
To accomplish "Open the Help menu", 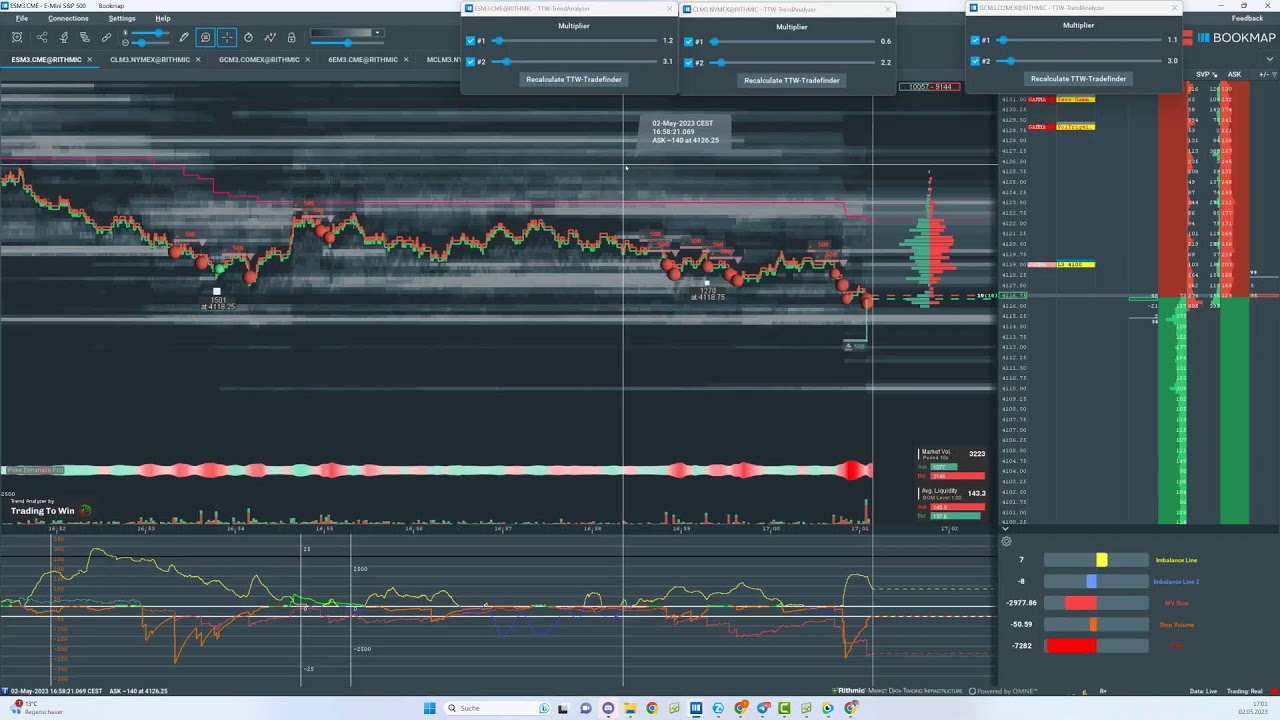I will 162,18.
